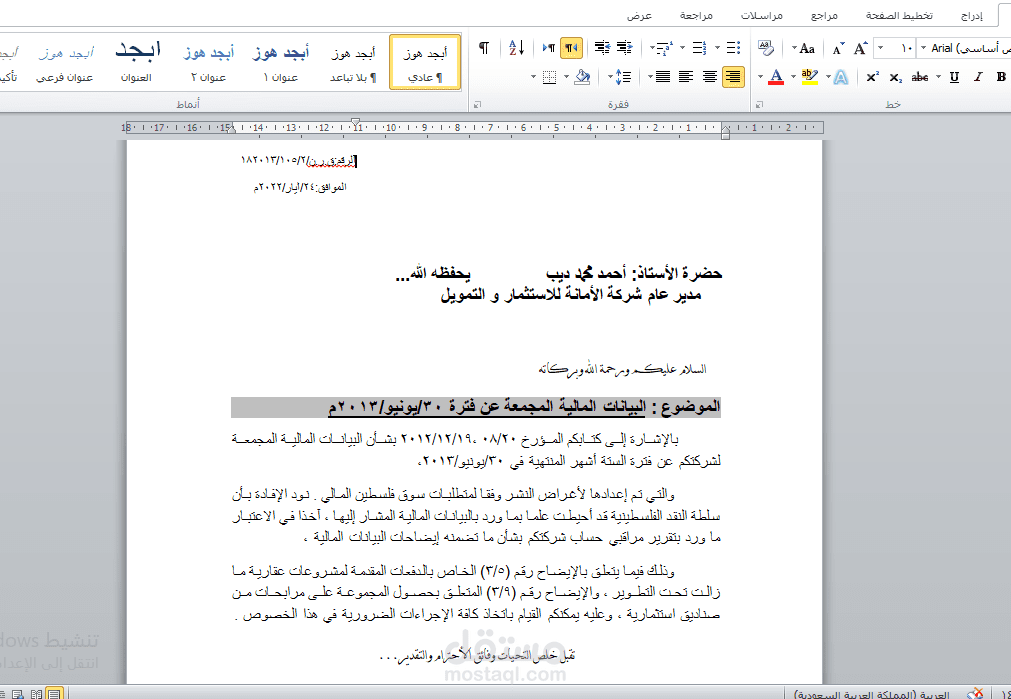Image resolution: width=1011 pixels, height=699 pixels.
Task: Apply the عنوان ٢ heading style
Action: (x=208, y=63)
